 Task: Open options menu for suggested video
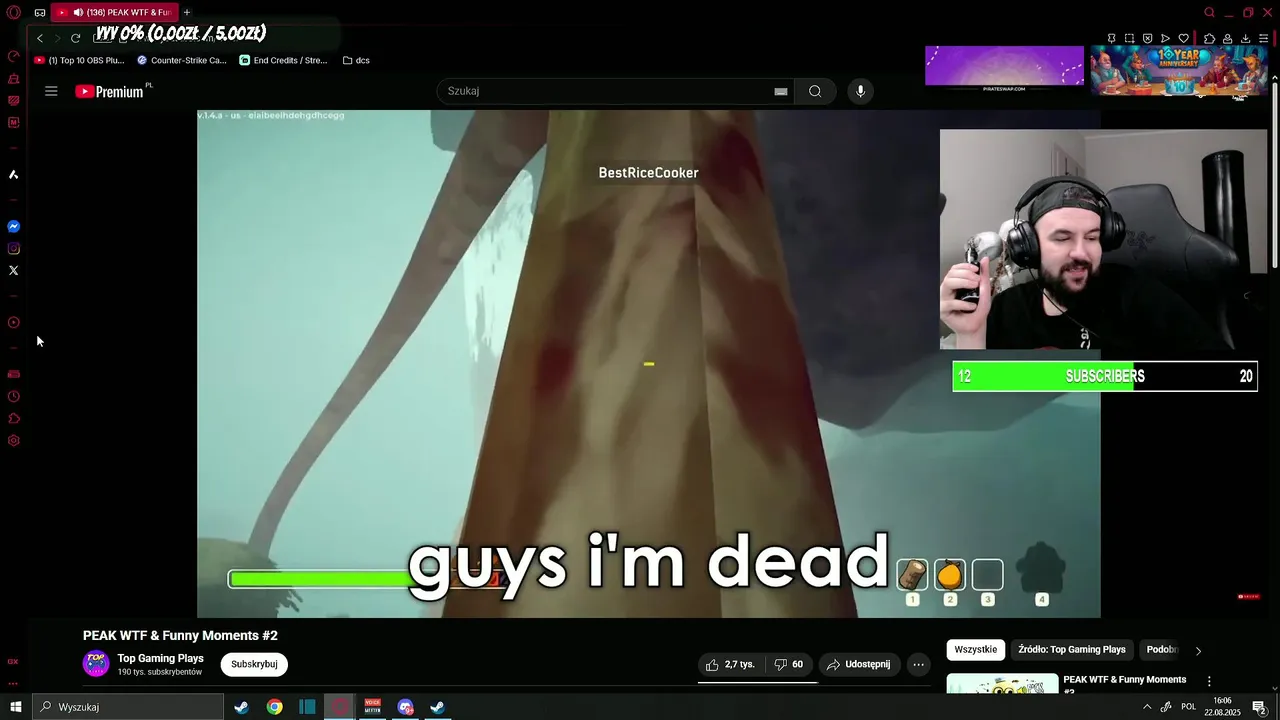1208,681
